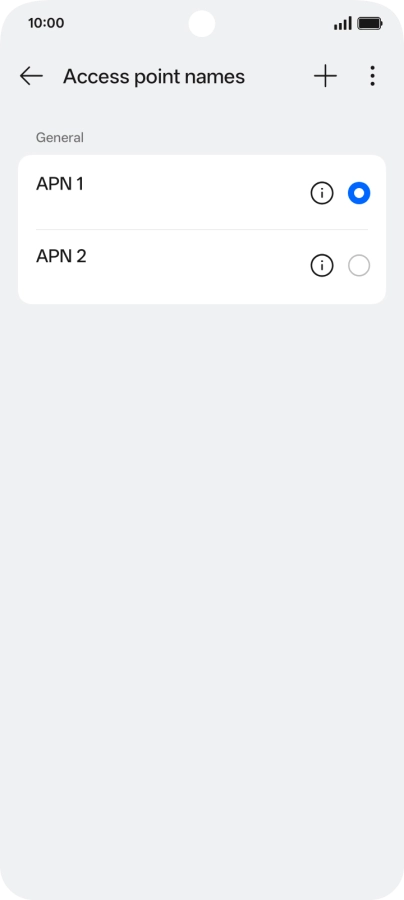Tap the Access point names title
The image size is (404, 900).
154,76
